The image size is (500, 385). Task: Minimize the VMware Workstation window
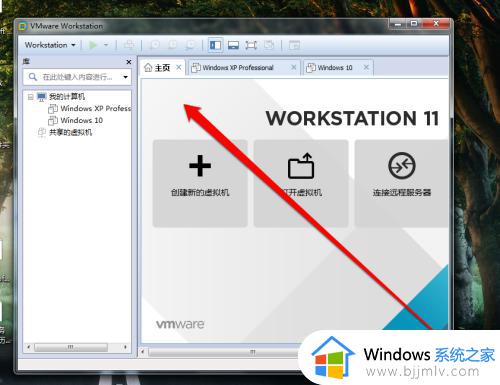tap(397, 23)
